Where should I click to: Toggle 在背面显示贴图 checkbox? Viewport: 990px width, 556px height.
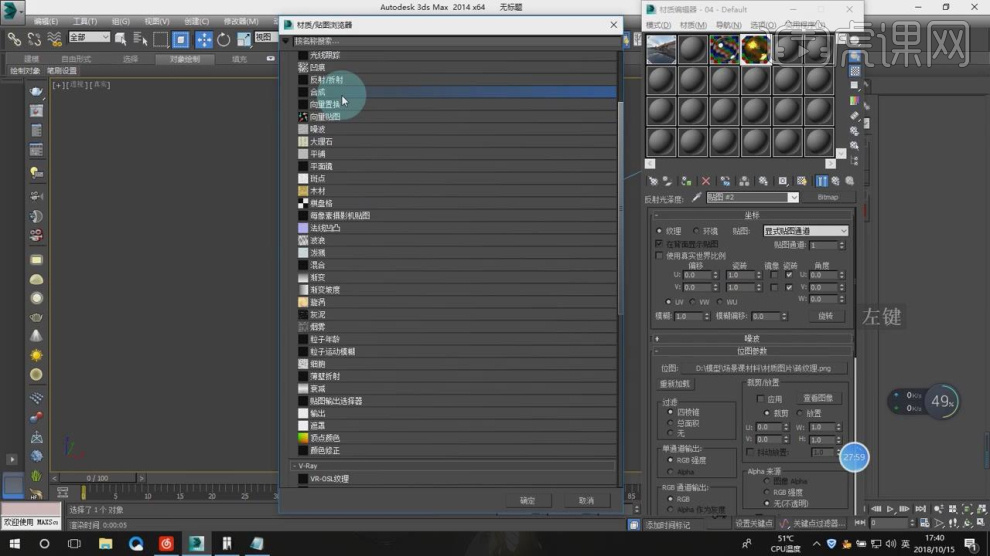[659, 244]
